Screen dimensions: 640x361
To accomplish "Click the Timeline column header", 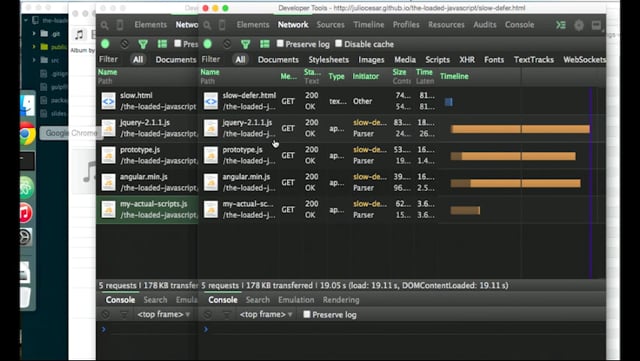I will click(x=454, y=76).
